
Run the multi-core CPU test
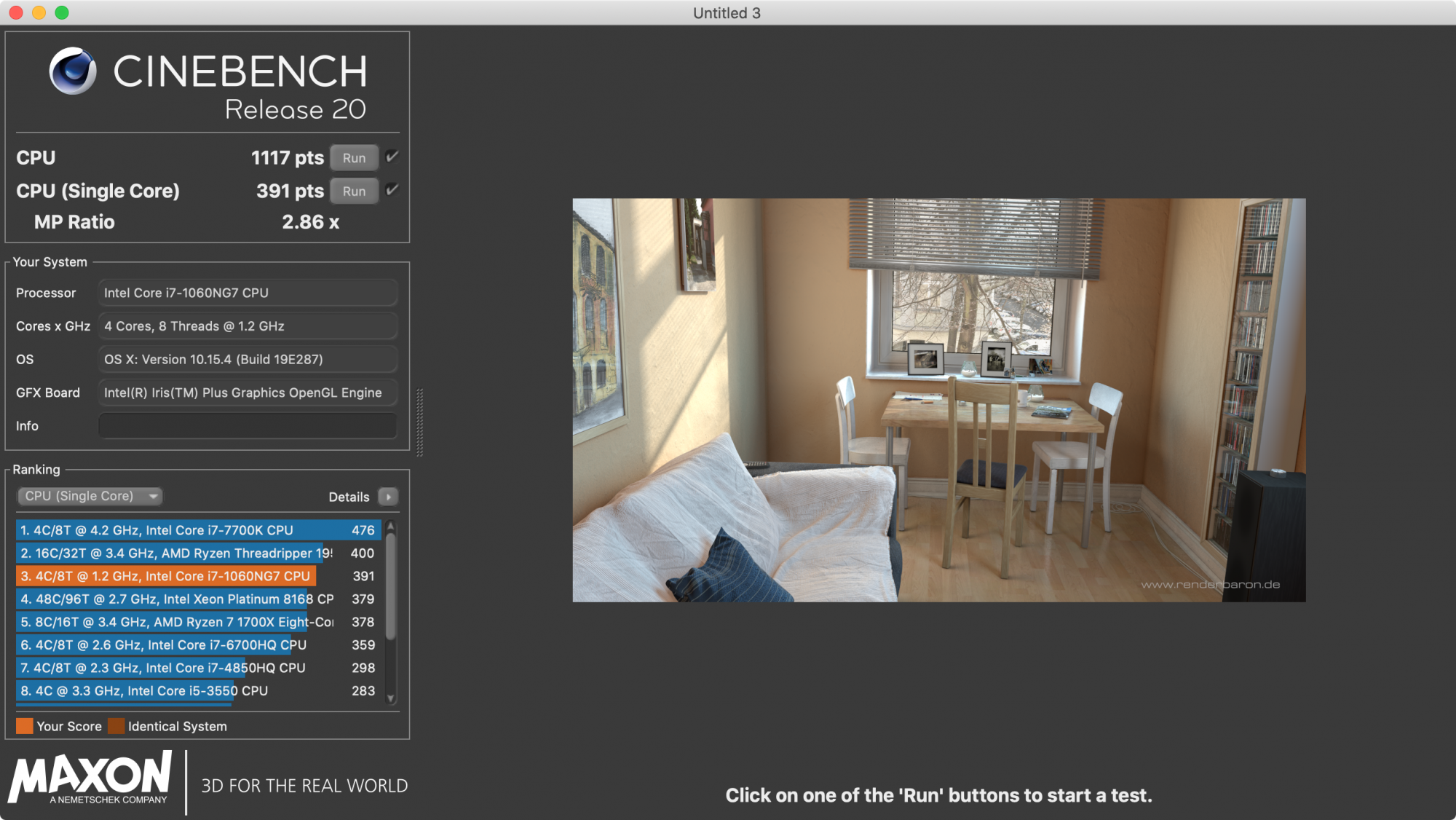(354, 158)
